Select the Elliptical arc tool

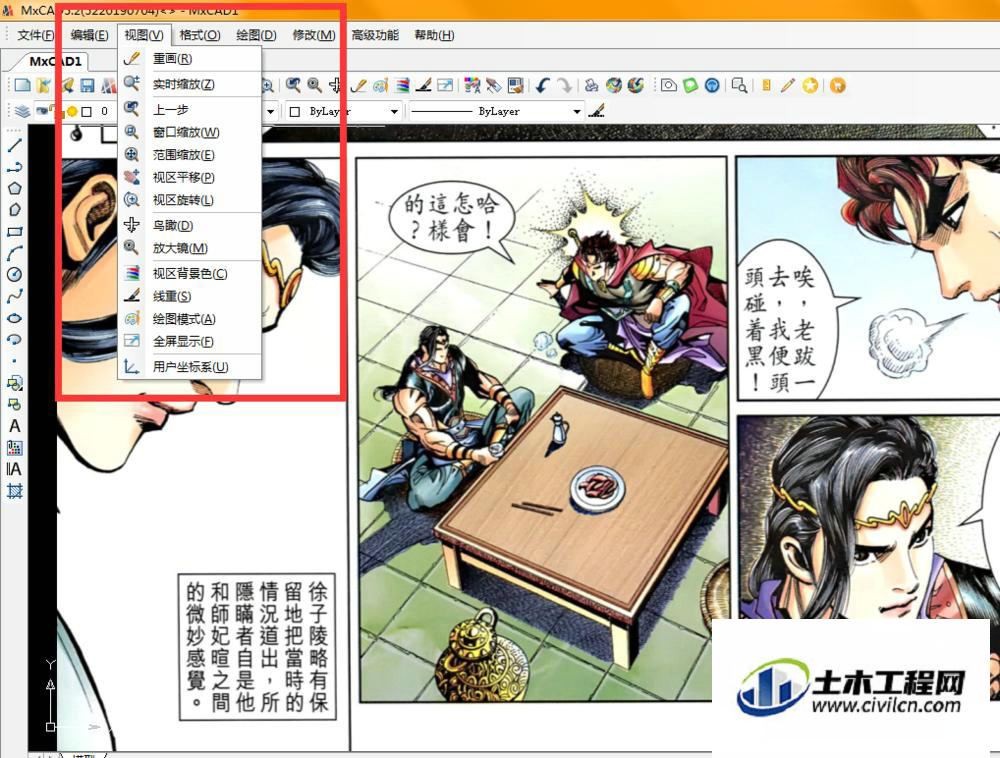pyautogui.click(x=14, y=339)
